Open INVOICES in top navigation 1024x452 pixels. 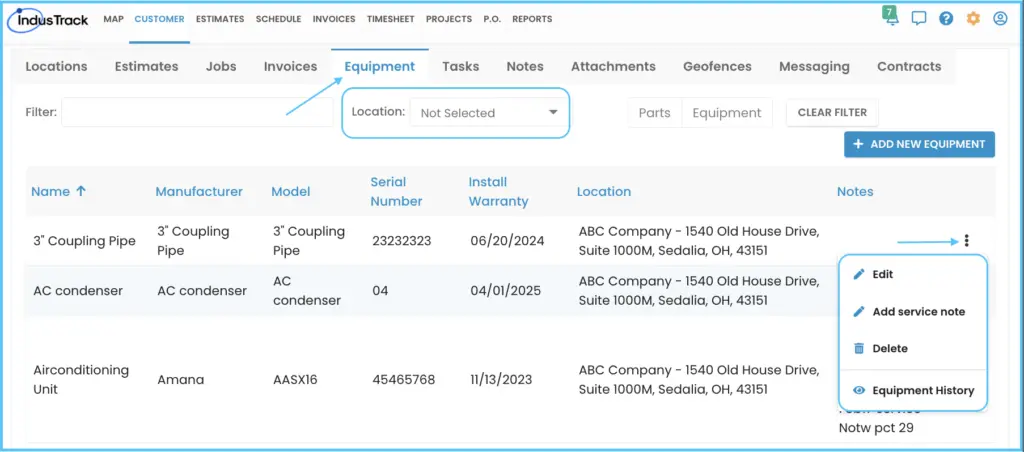pyautogui.click(x=334, y=19)
